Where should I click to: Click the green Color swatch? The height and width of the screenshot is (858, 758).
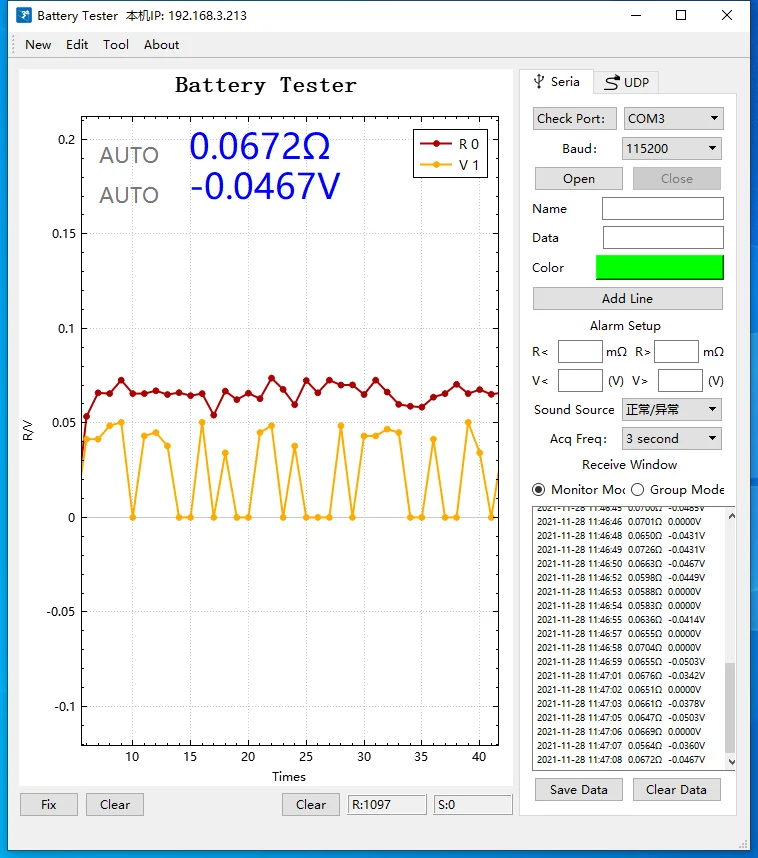tap(659, 268)
